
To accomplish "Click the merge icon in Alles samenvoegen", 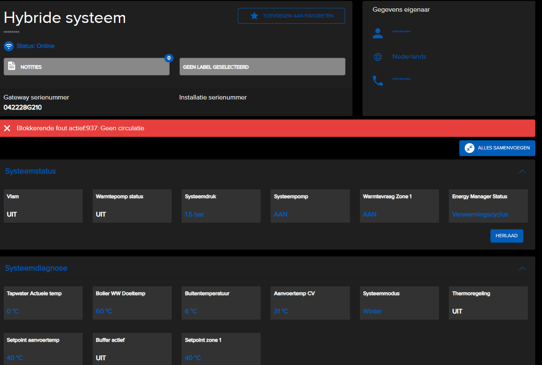I will click(x=469, y=148).
